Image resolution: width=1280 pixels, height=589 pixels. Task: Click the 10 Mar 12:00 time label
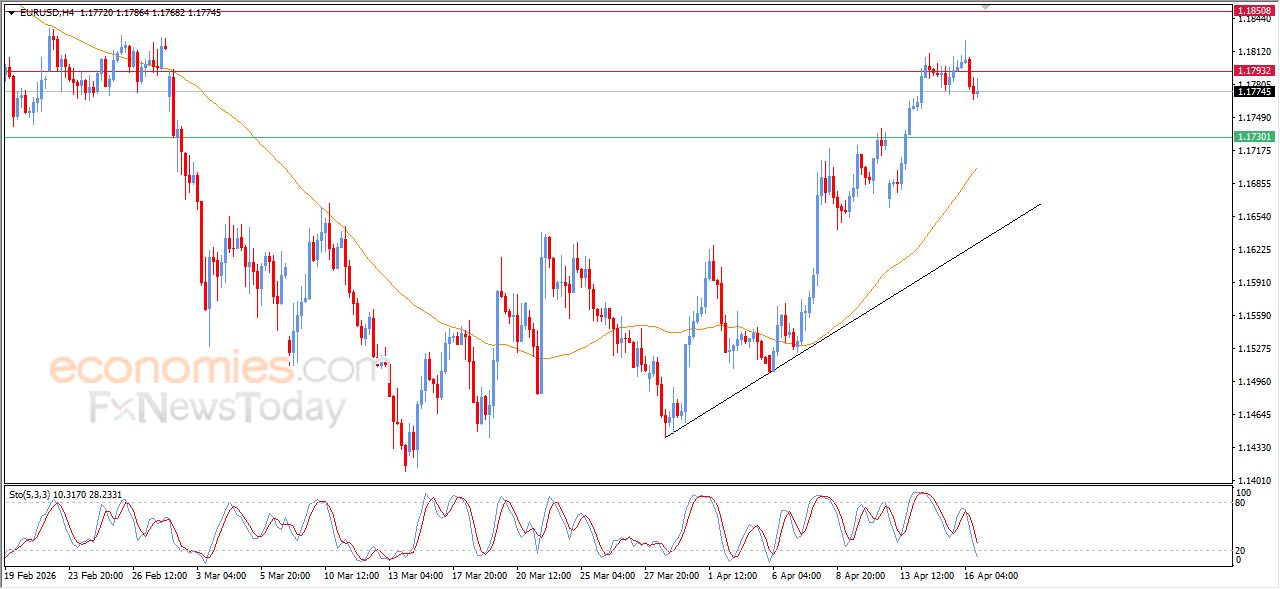tap(351, 576)
